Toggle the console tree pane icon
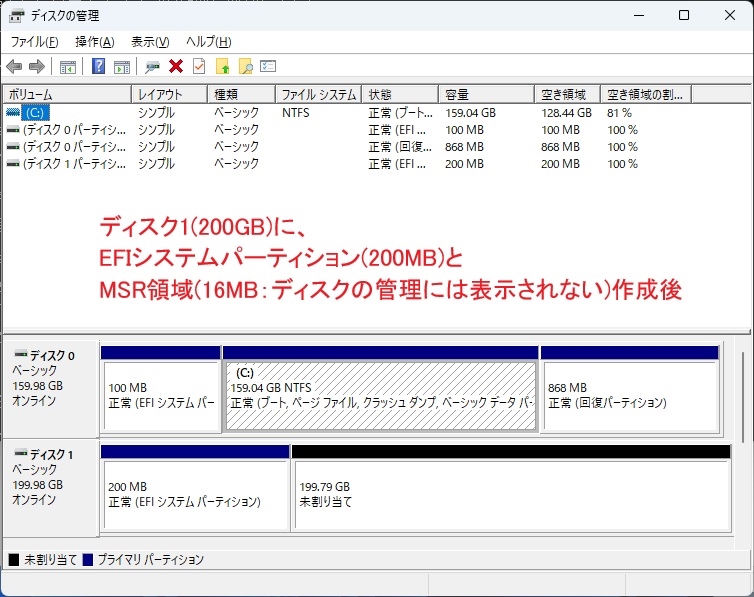This screenshot has width=754, height=597. click(x=68, y=66)
